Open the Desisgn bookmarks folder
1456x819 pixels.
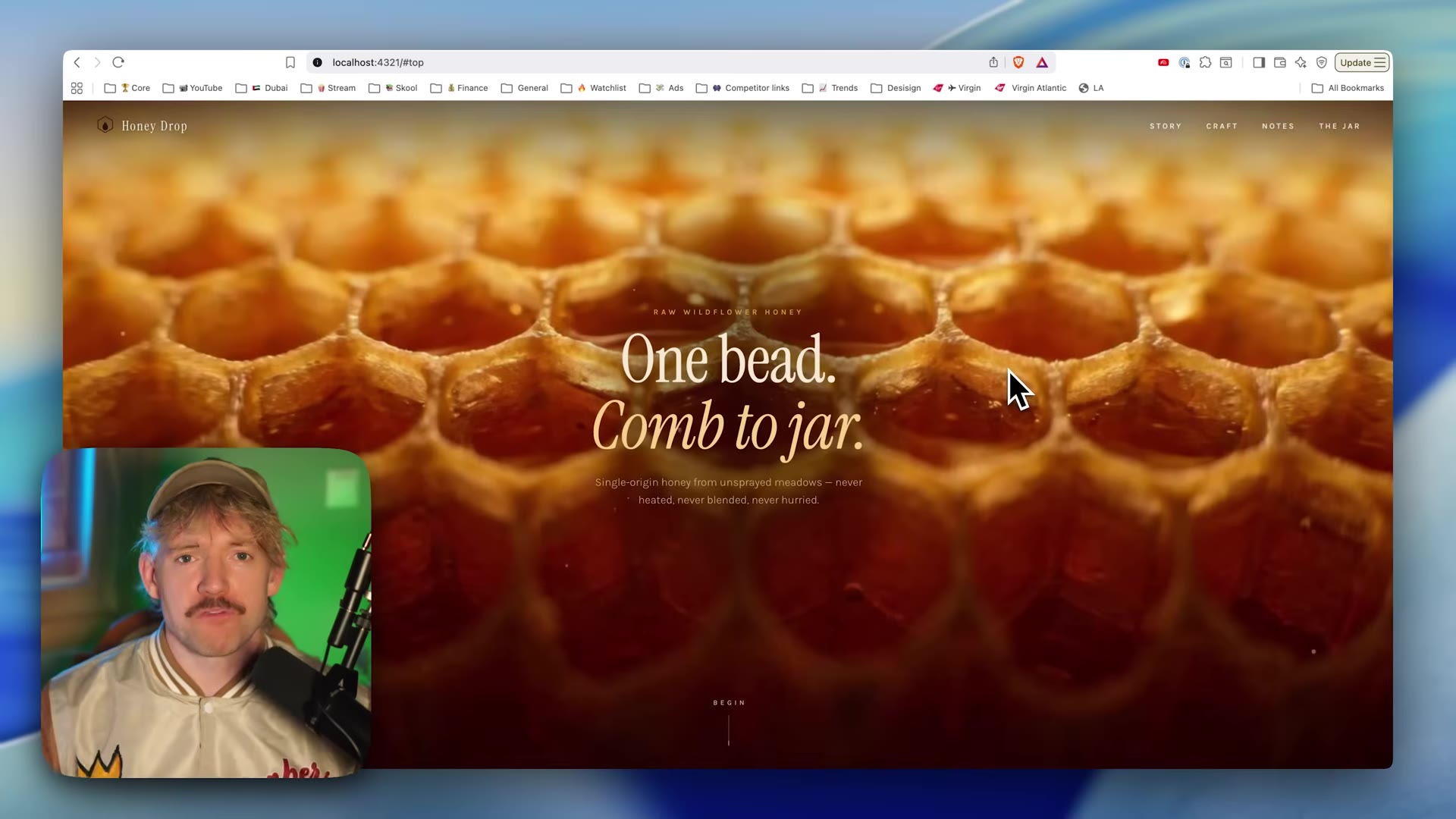pyautogui.click(x=896, y=88)
